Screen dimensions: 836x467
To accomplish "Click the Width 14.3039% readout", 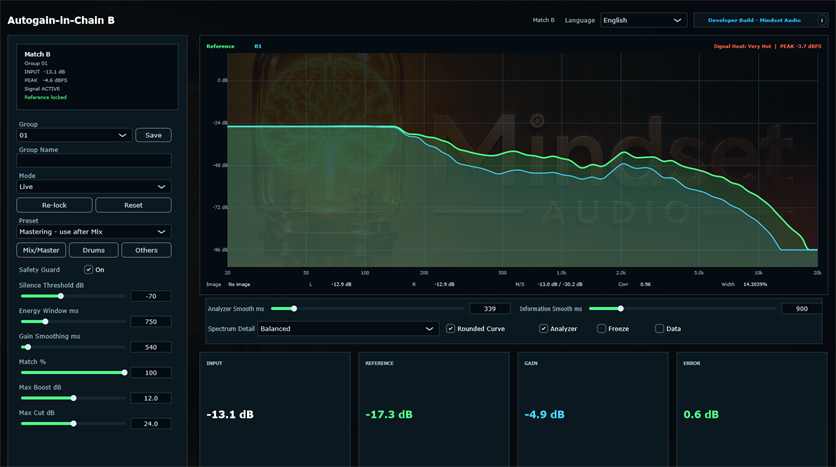I will click(744, 285).
